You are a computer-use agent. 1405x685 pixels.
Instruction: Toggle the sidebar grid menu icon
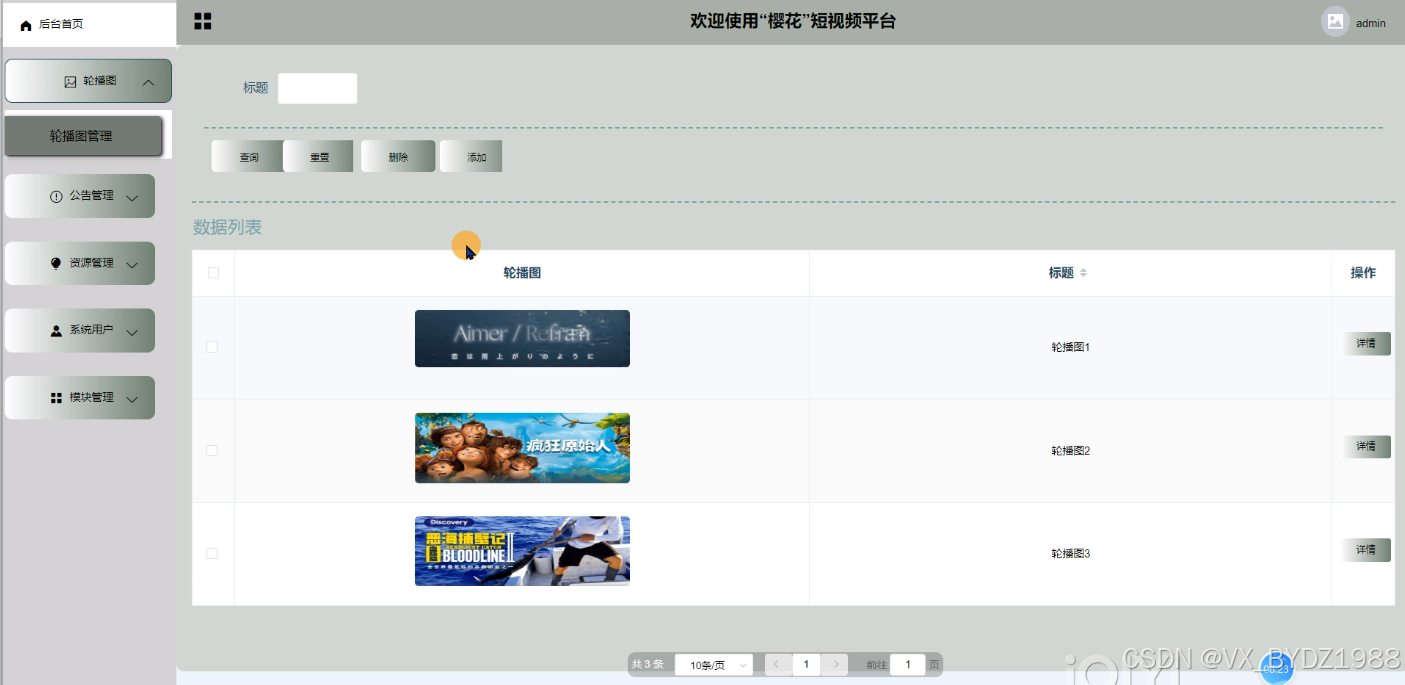pos(203,22)
